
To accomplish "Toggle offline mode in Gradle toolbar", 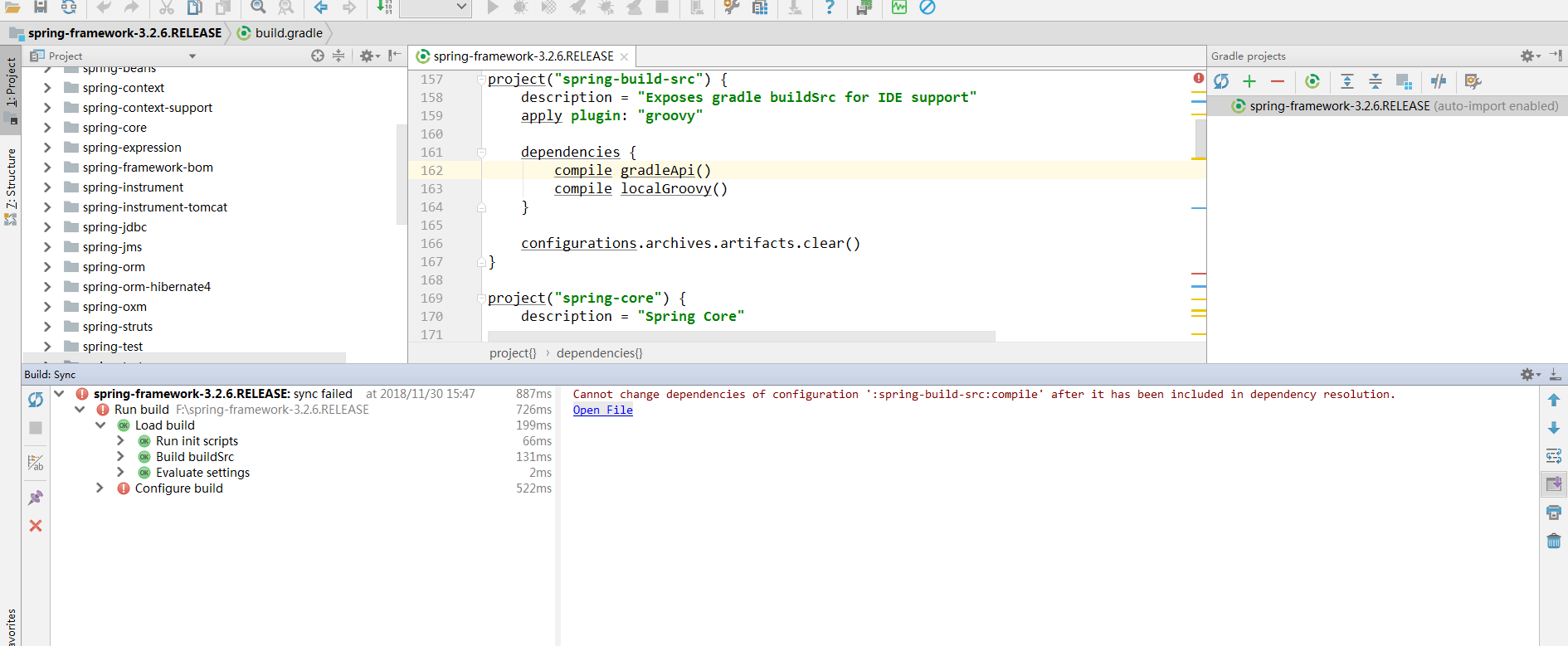I will 1439,81.
